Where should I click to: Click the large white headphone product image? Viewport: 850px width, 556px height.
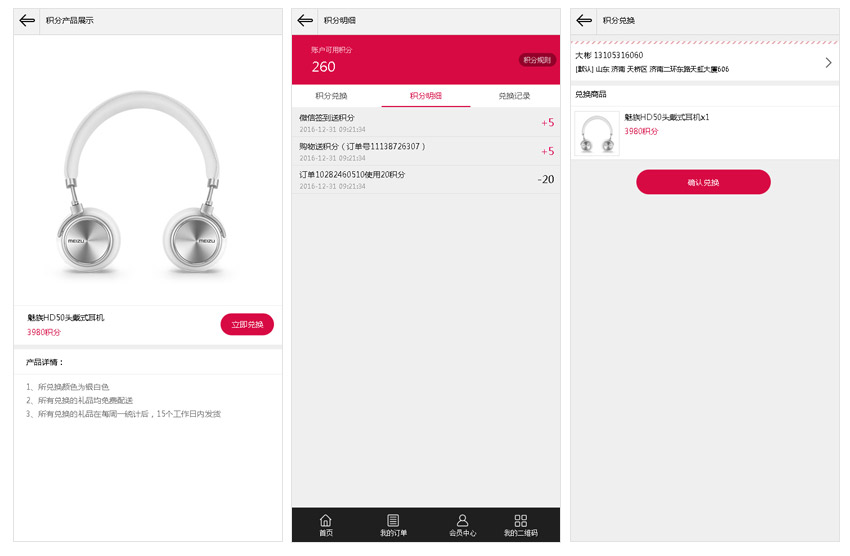click(x=143, y=183)
